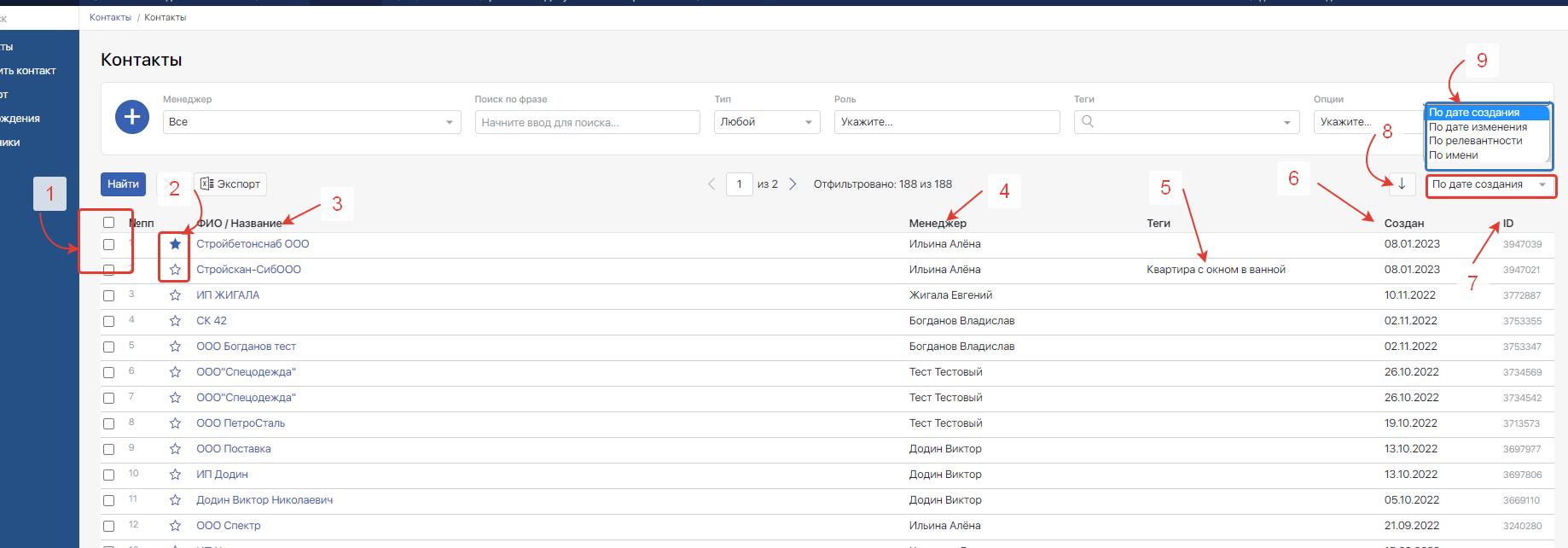Toggle sort direction arrow button
The height and width of the screenshot is (548, 1568).
point(1401,184)
